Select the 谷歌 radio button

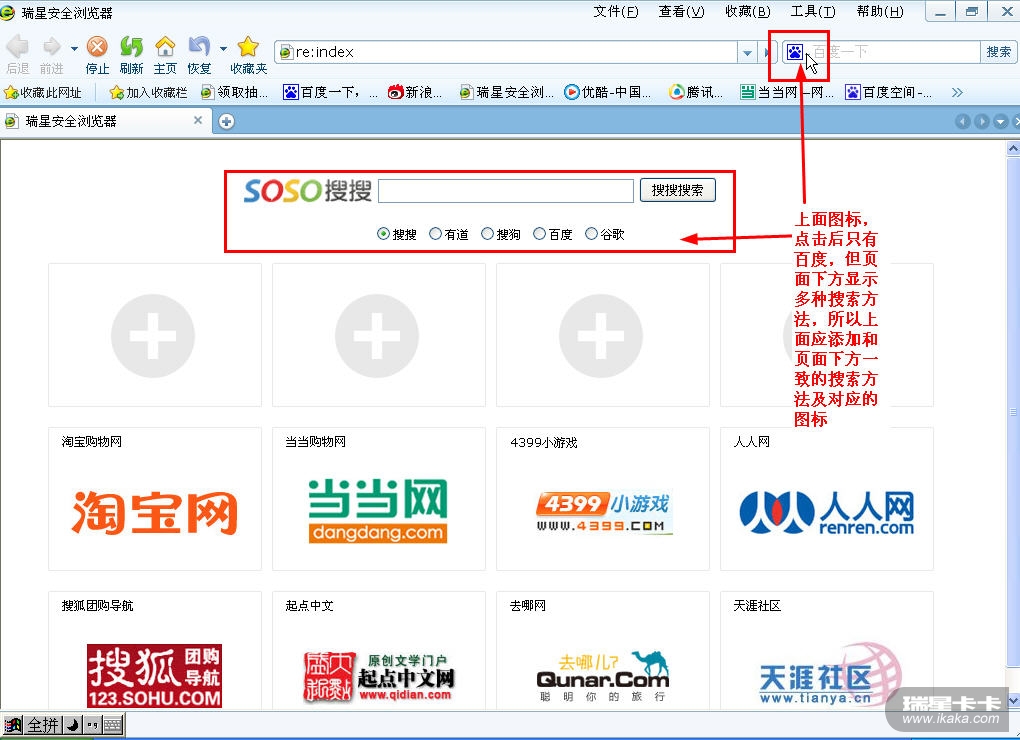[x=591, y=233]
